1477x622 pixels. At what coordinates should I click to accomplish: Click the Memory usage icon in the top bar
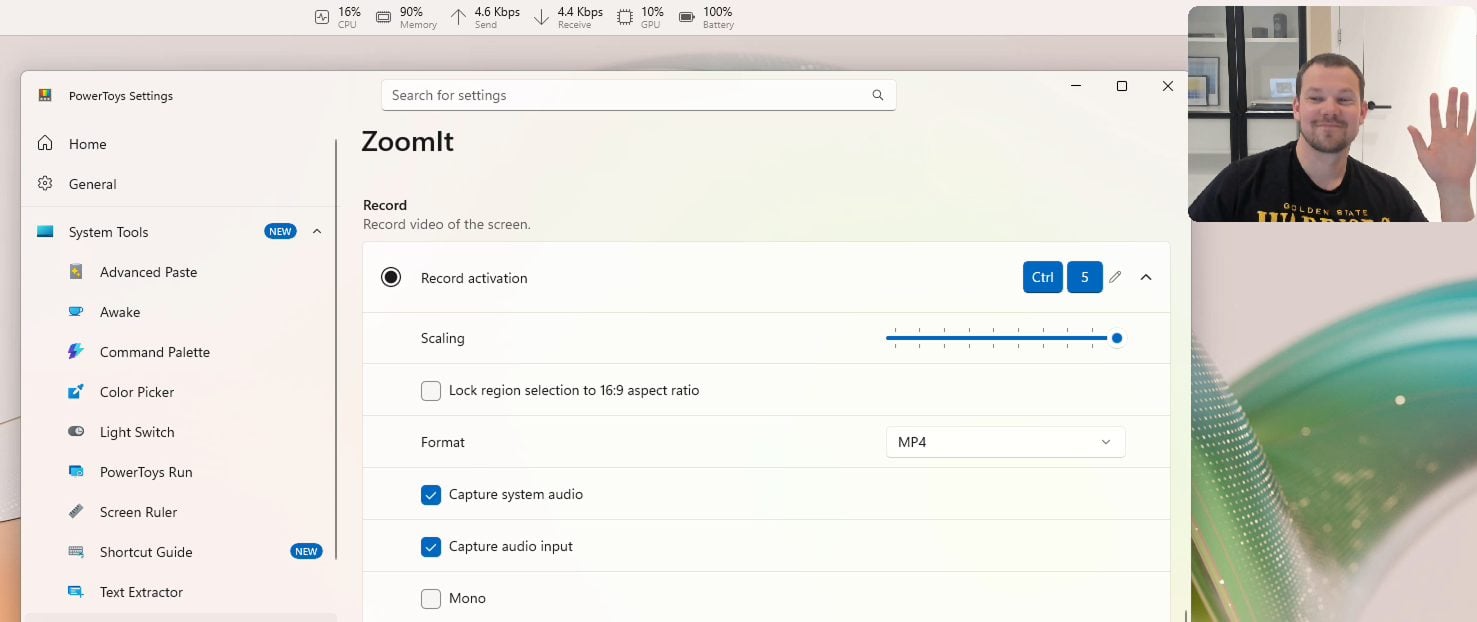pos(384,17)
